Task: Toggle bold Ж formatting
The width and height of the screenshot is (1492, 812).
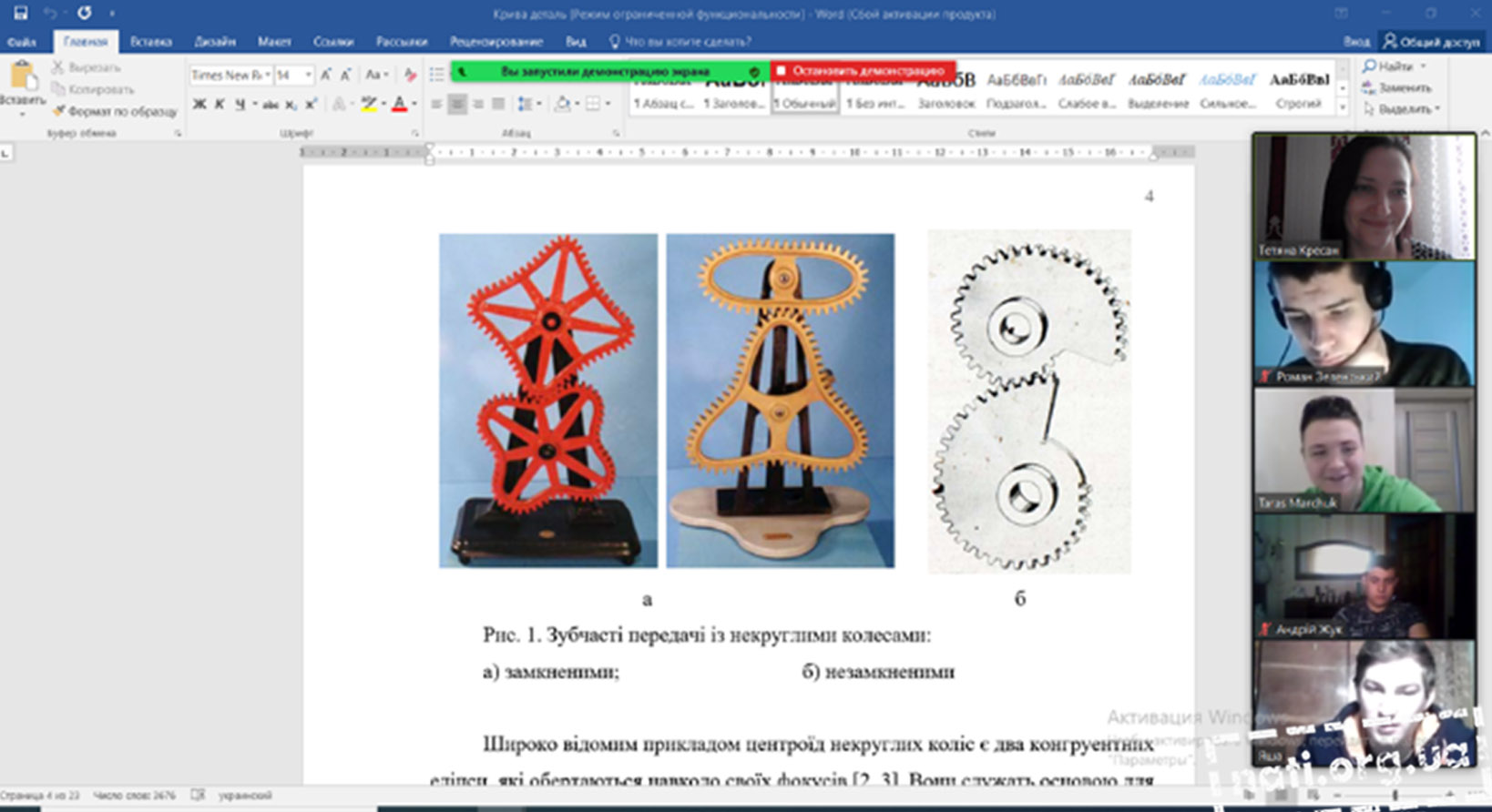Action: 199,105
